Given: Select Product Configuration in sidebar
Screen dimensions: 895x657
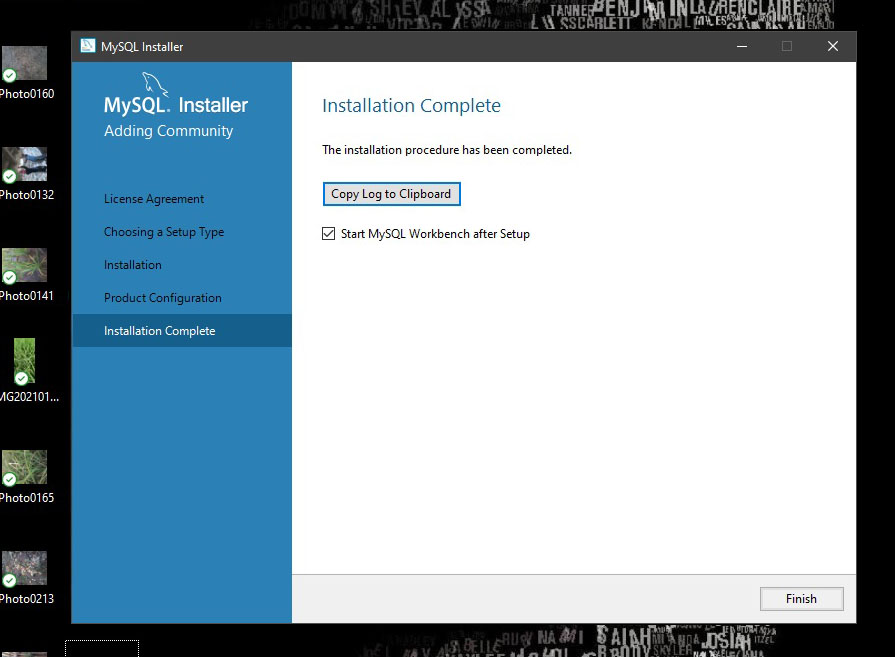Looking at the screenshot, I should pos(163,298).
